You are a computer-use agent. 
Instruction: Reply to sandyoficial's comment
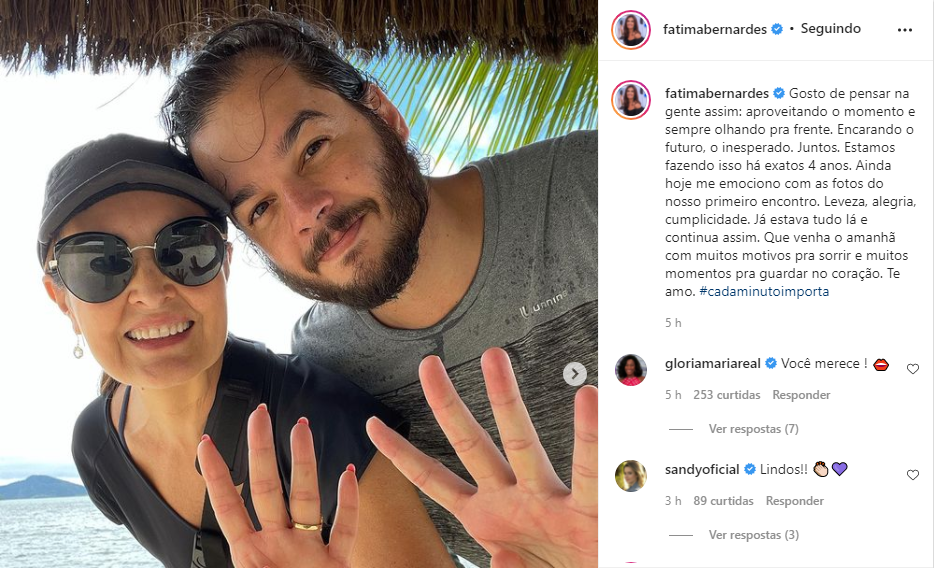click(795, 501)
